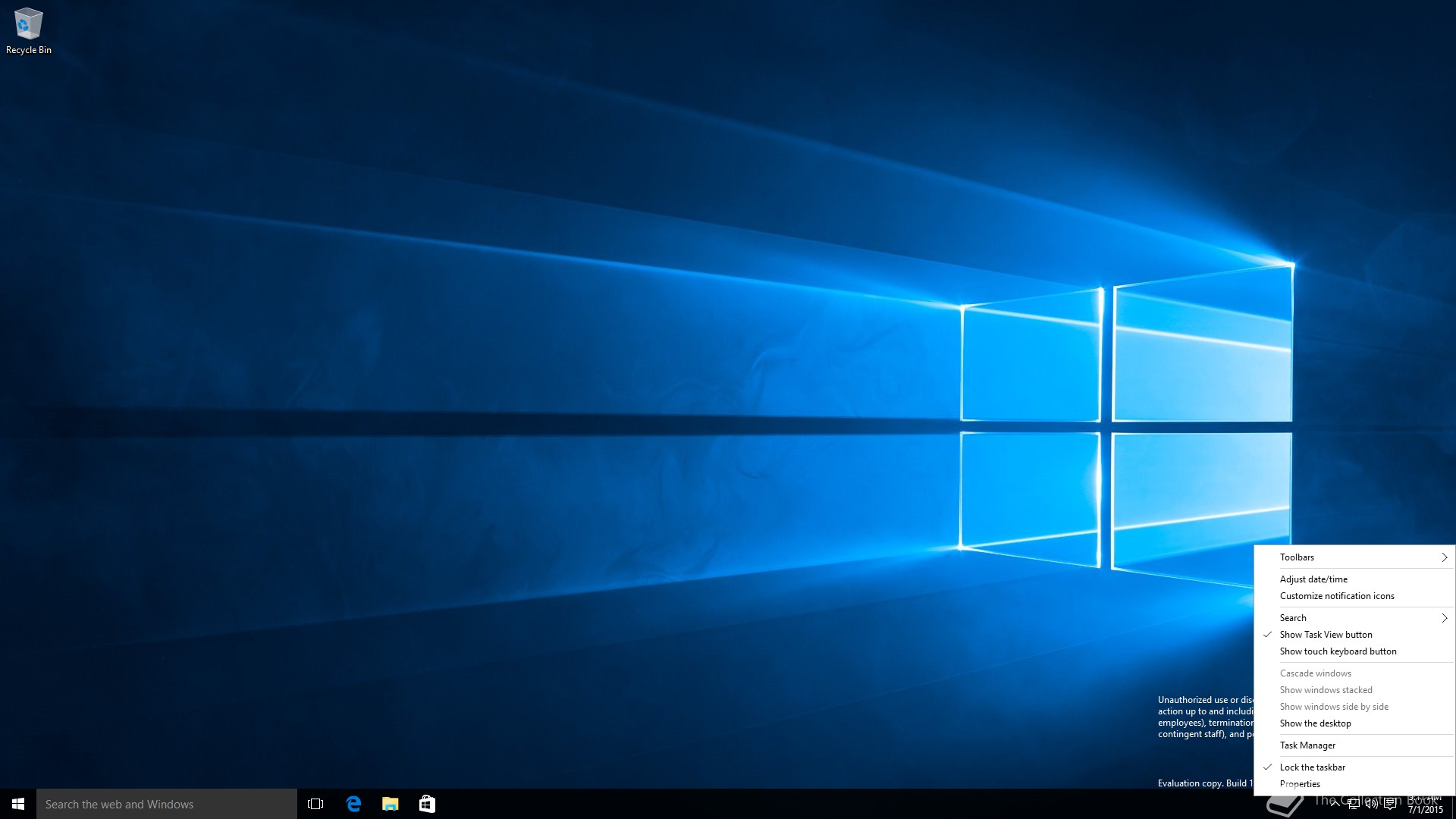Open the Windows Store taskbar icon

click(x=427, y=804)
